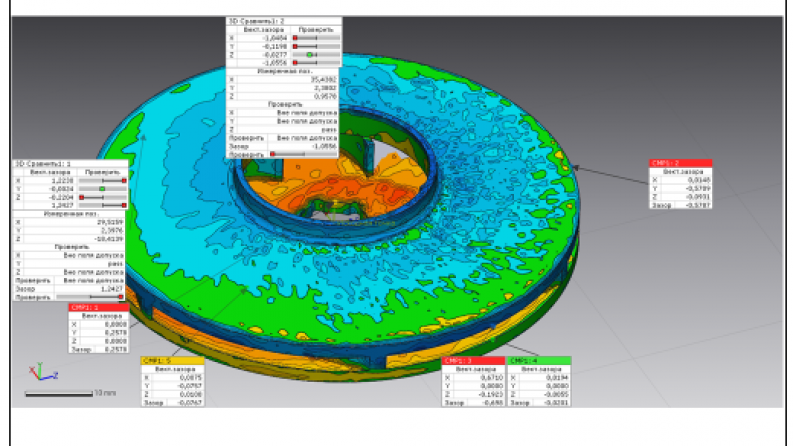
Task: Select the yellow CMP1: 5 callout header
Action: [x=172, y=360]
